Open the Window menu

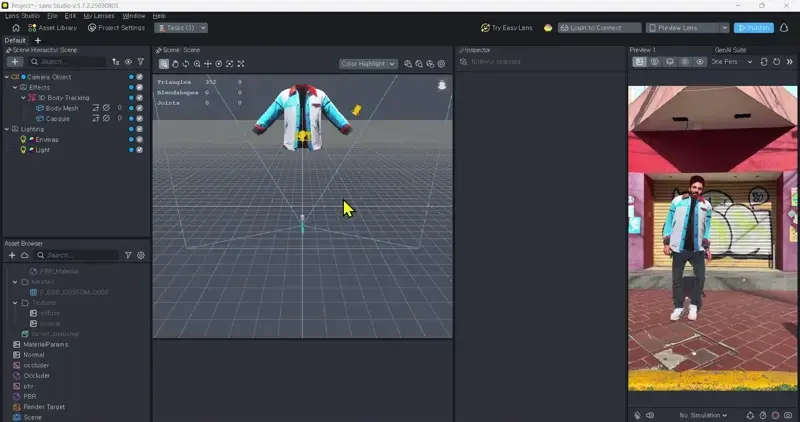[x=134, y=16]
